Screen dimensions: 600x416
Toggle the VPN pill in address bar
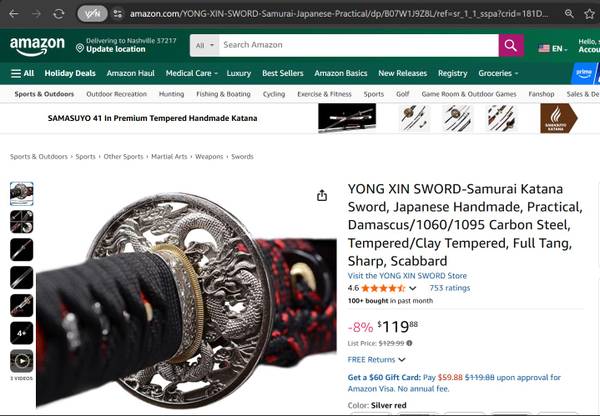[92, 14]
